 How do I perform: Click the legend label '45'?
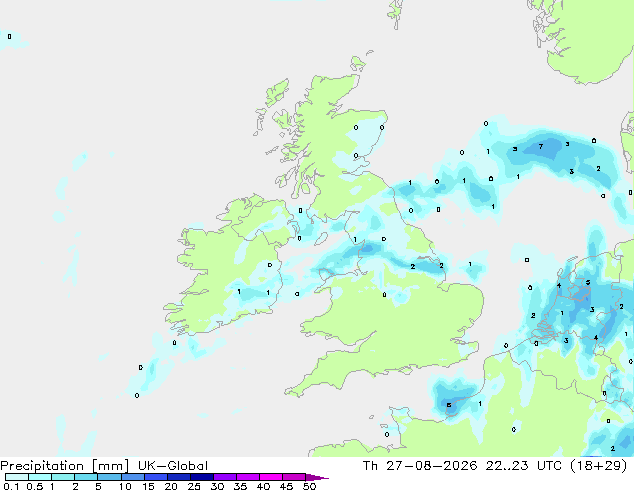point(286,486)
